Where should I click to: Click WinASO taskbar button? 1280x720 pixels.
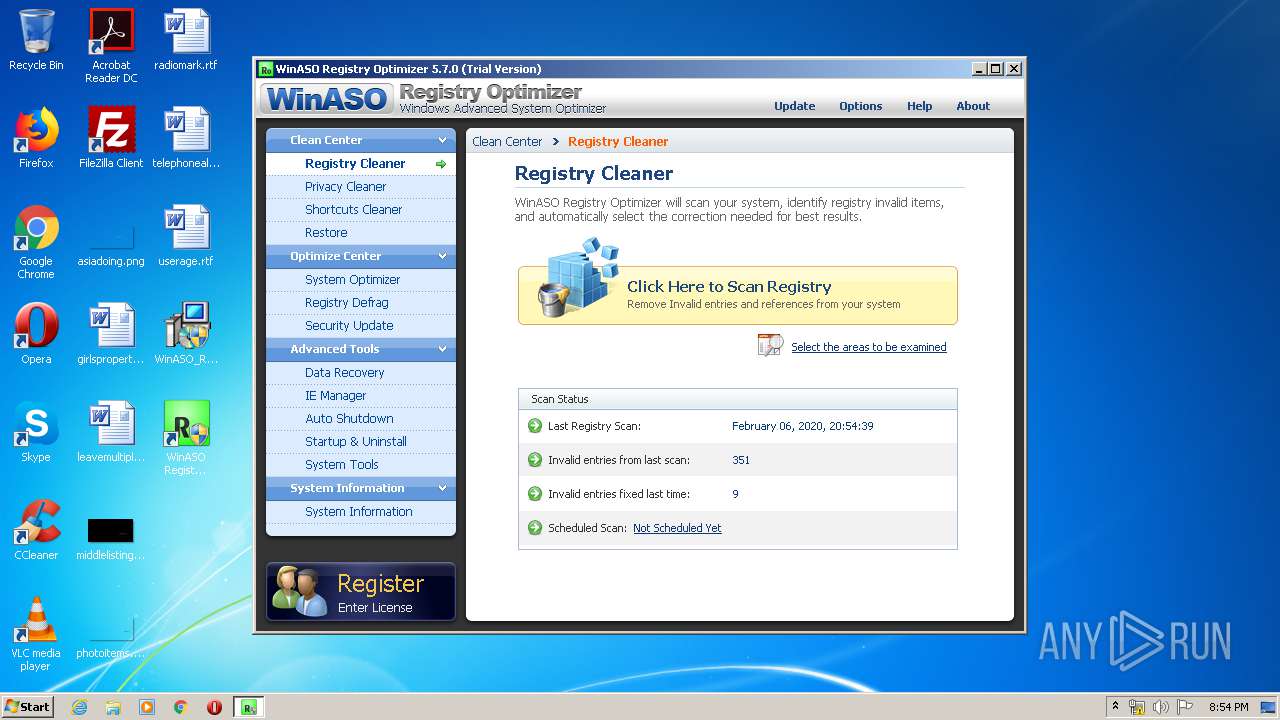point(248,707)
